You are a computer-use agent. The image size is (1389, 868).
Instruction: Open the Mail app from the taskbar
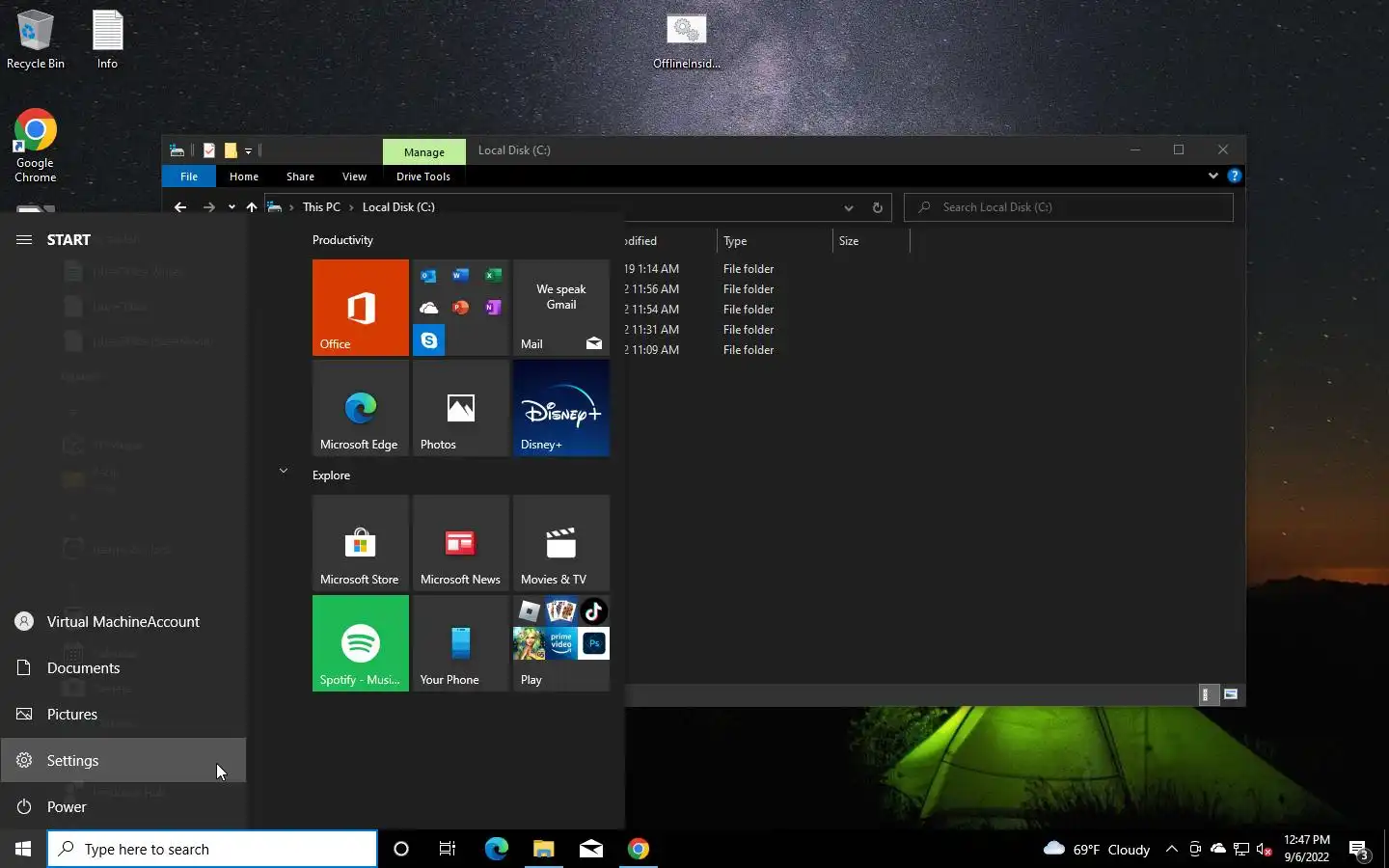click(590, 849)
